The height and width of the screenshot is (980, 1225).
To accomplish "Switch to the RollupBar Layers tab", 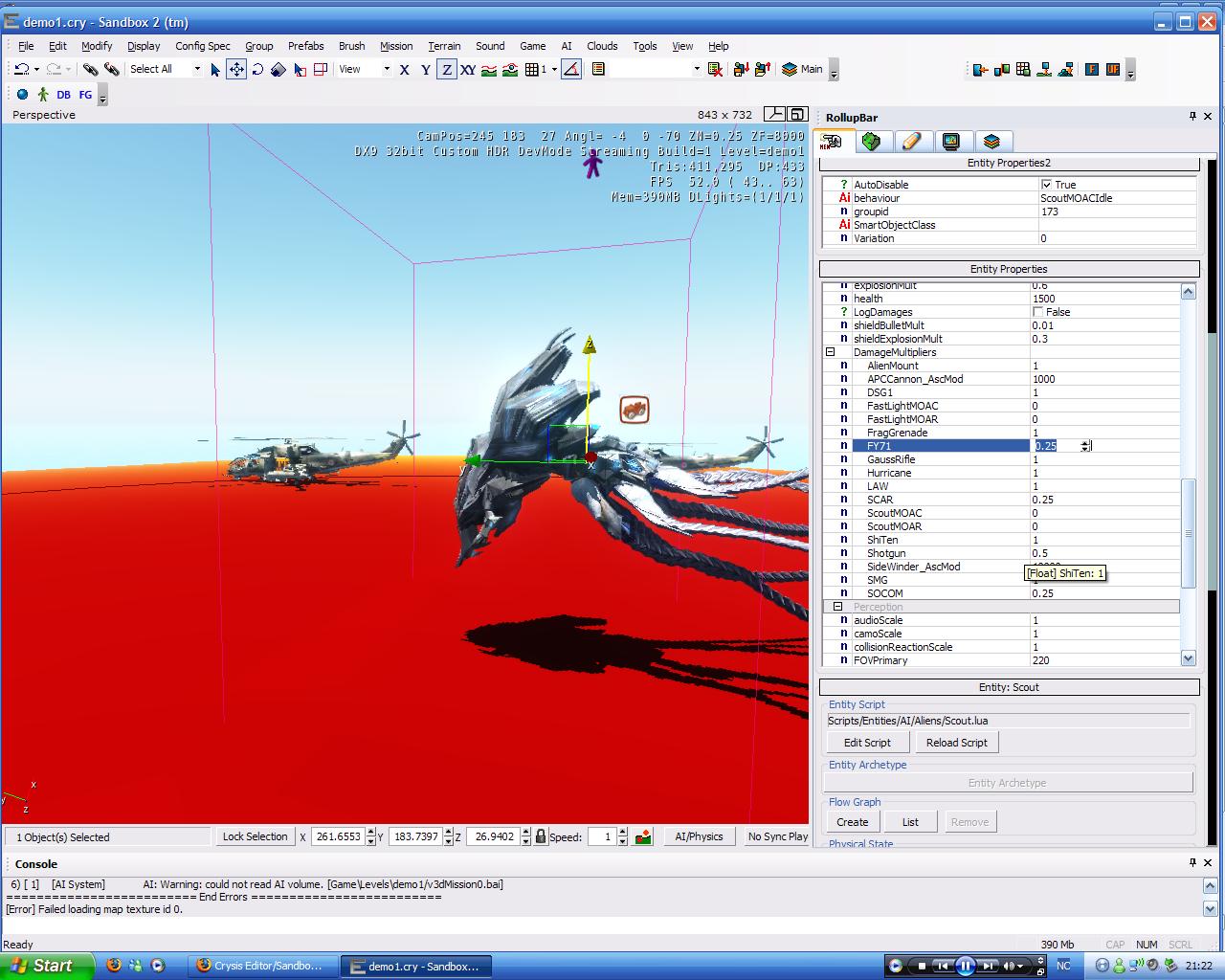I will [991, 142].
